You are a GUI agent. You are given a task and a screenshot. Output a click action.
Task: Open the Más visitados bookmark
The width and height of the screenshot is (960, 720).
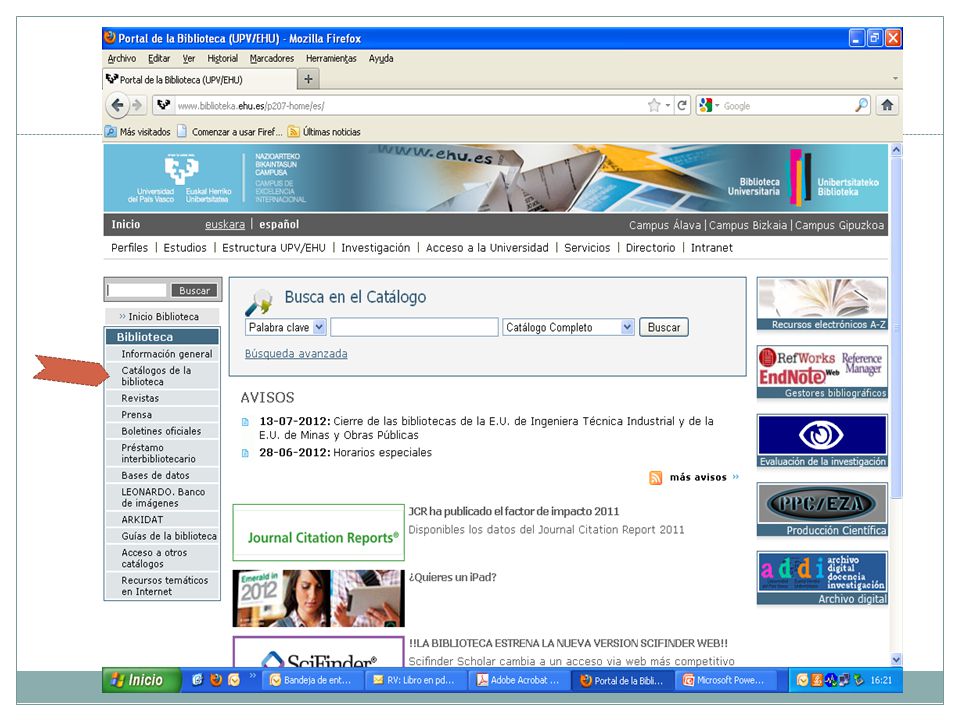coord(138,132)
